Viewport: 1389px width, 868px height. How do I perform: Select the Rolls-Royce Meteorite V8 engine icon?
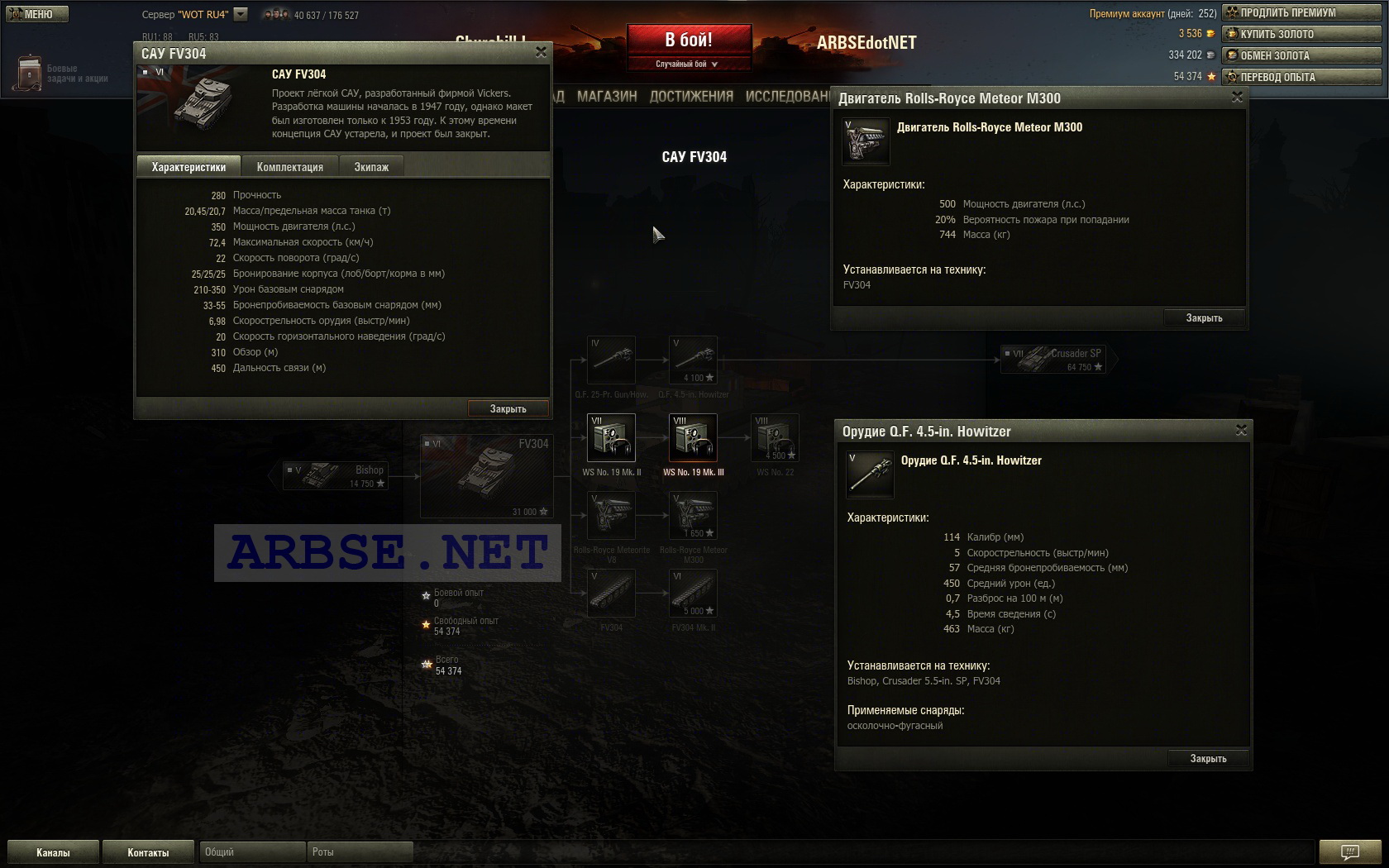(x=611, y=516)
